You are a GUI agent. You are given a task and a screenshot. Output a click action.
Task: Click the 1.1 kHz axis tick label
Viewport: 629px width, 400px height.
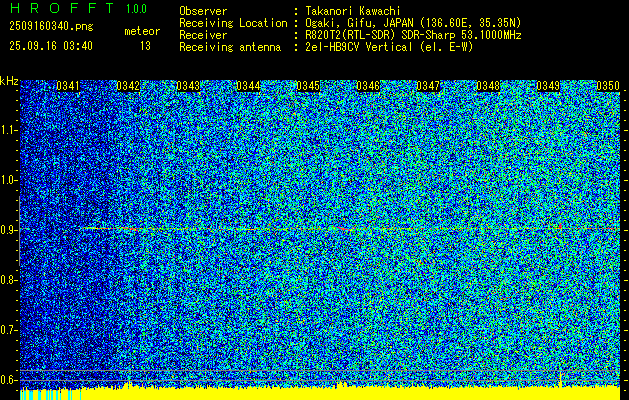pos(7,130)
